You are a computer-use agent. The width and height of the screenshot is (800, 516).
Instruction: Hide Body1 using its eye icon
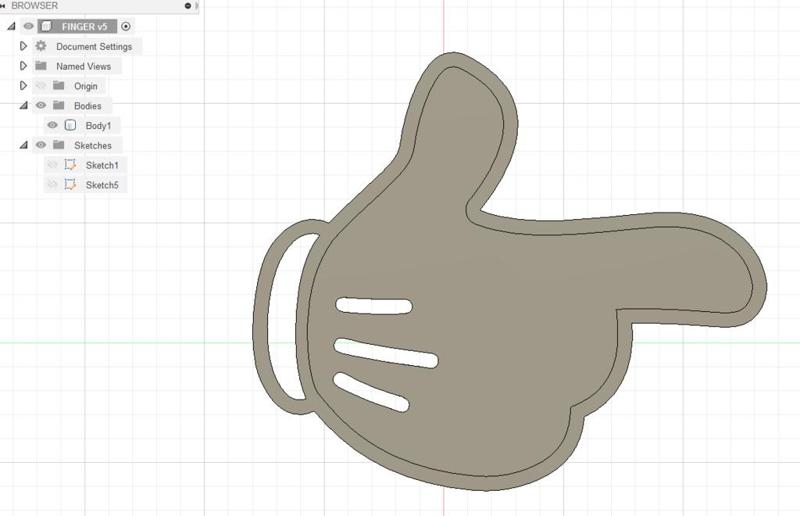click(53, 125)
